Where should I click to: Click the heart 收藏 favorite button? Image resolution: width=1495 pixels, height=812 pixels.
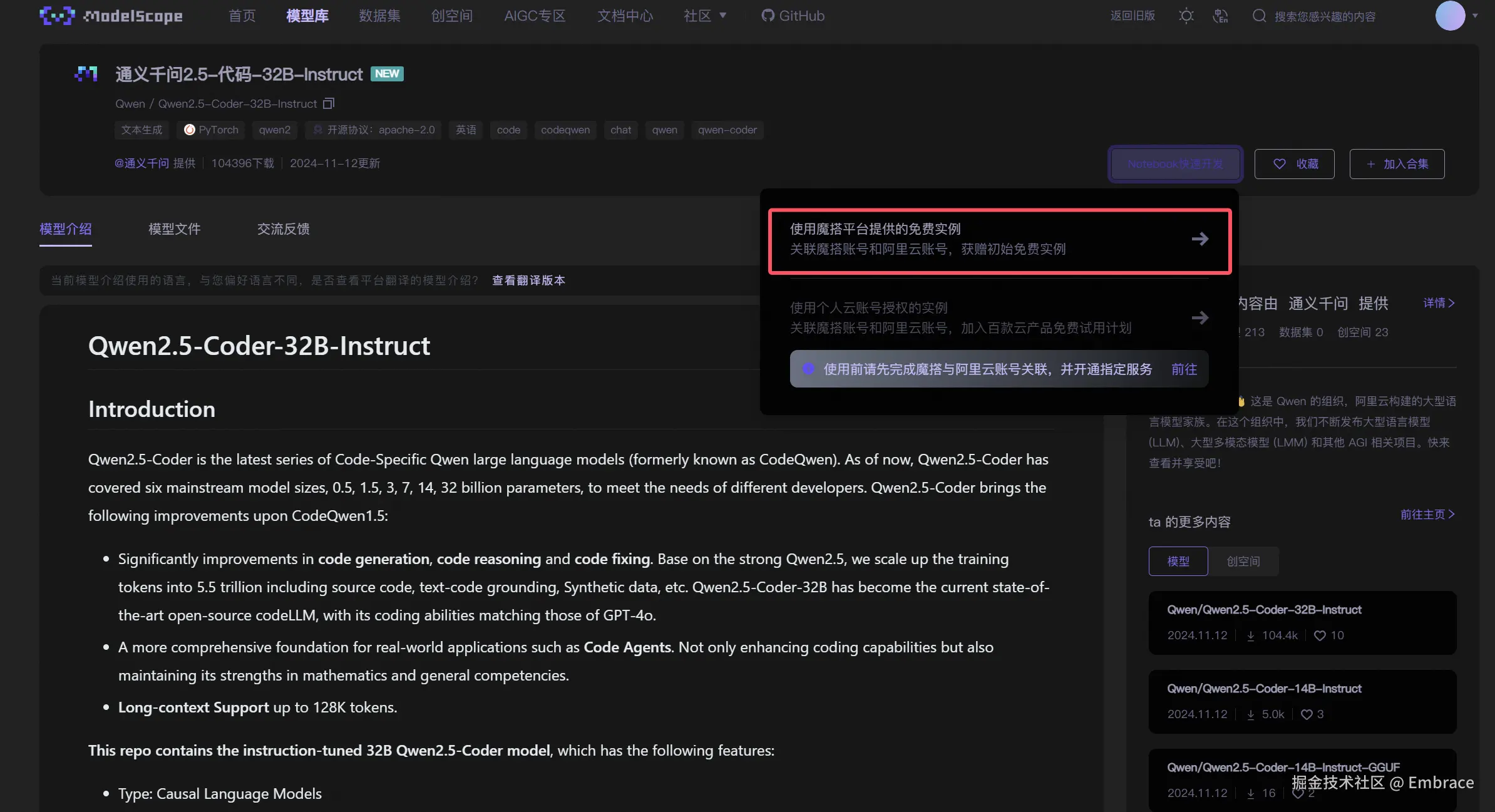pyautogui.click(x=1294, y=164)
